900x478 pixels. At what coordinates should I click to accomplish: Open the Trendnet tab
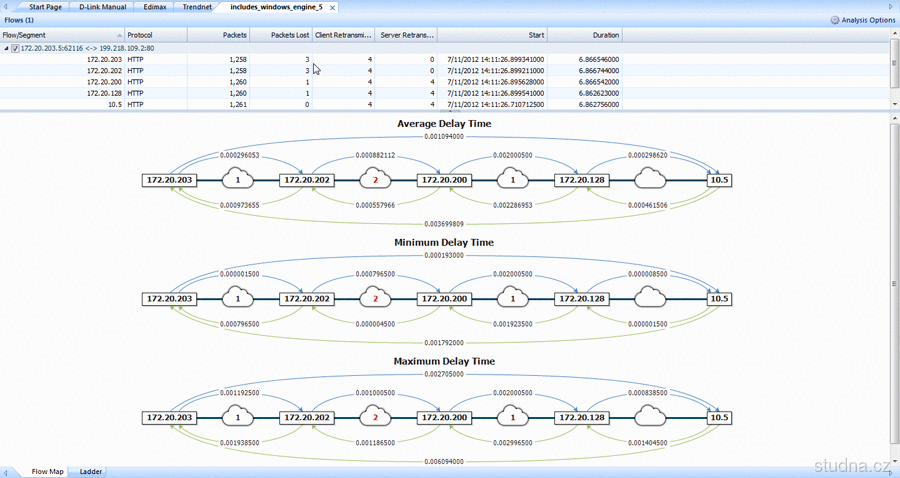pos(197,7)
